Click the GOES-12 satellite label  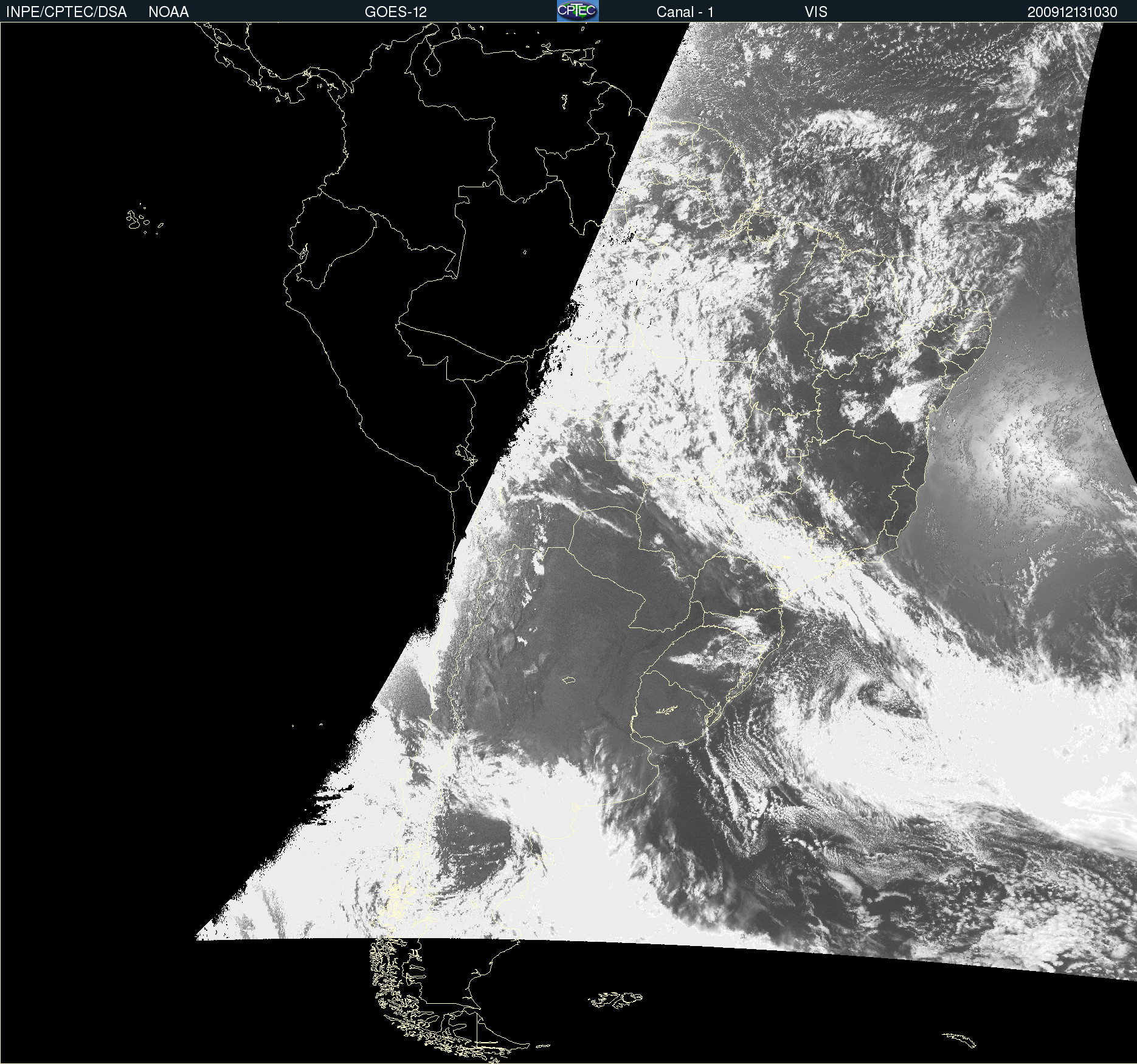(x=396, y=12)
